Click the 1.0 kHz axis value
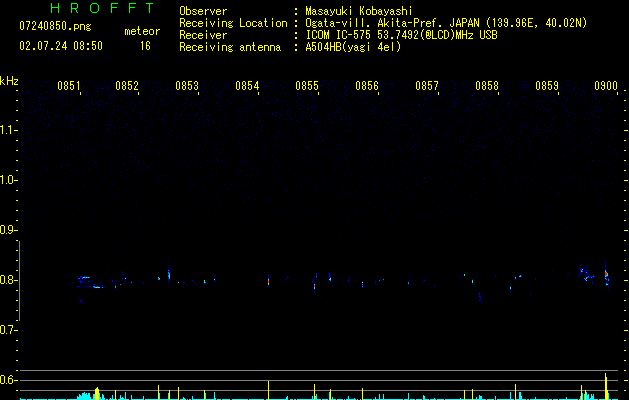The image size is (629, 400). tap(8, 180)
